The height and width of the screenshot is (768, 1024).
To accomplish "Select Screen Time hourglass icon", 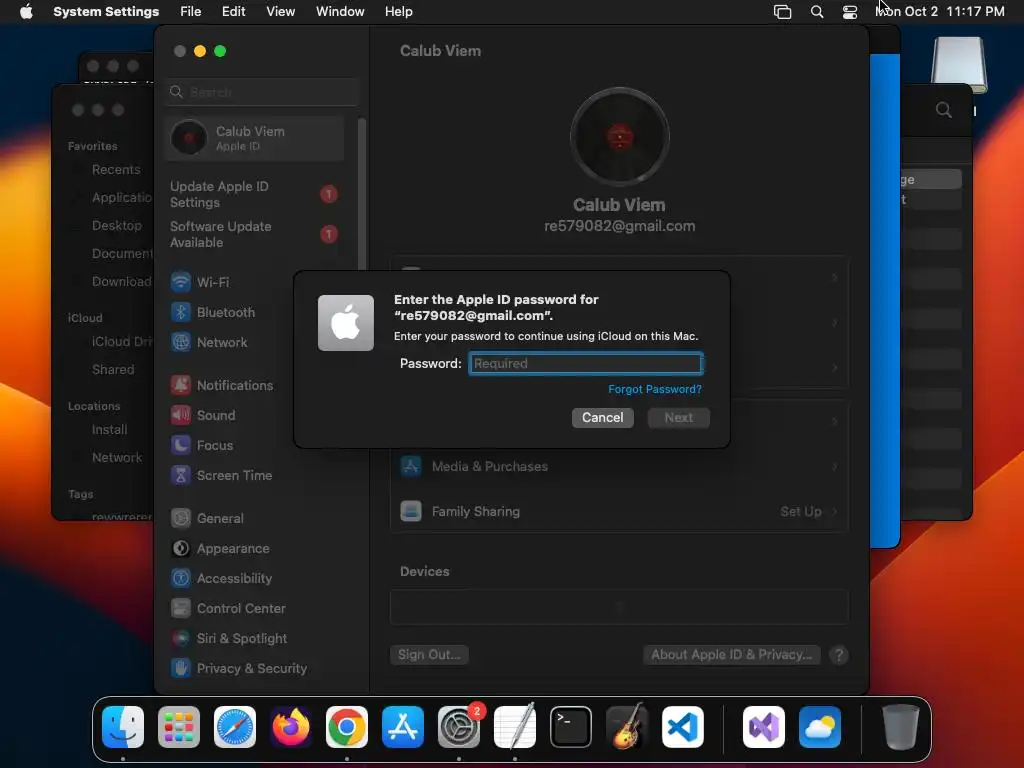I will pyautogui.click(x=181, y=475).
